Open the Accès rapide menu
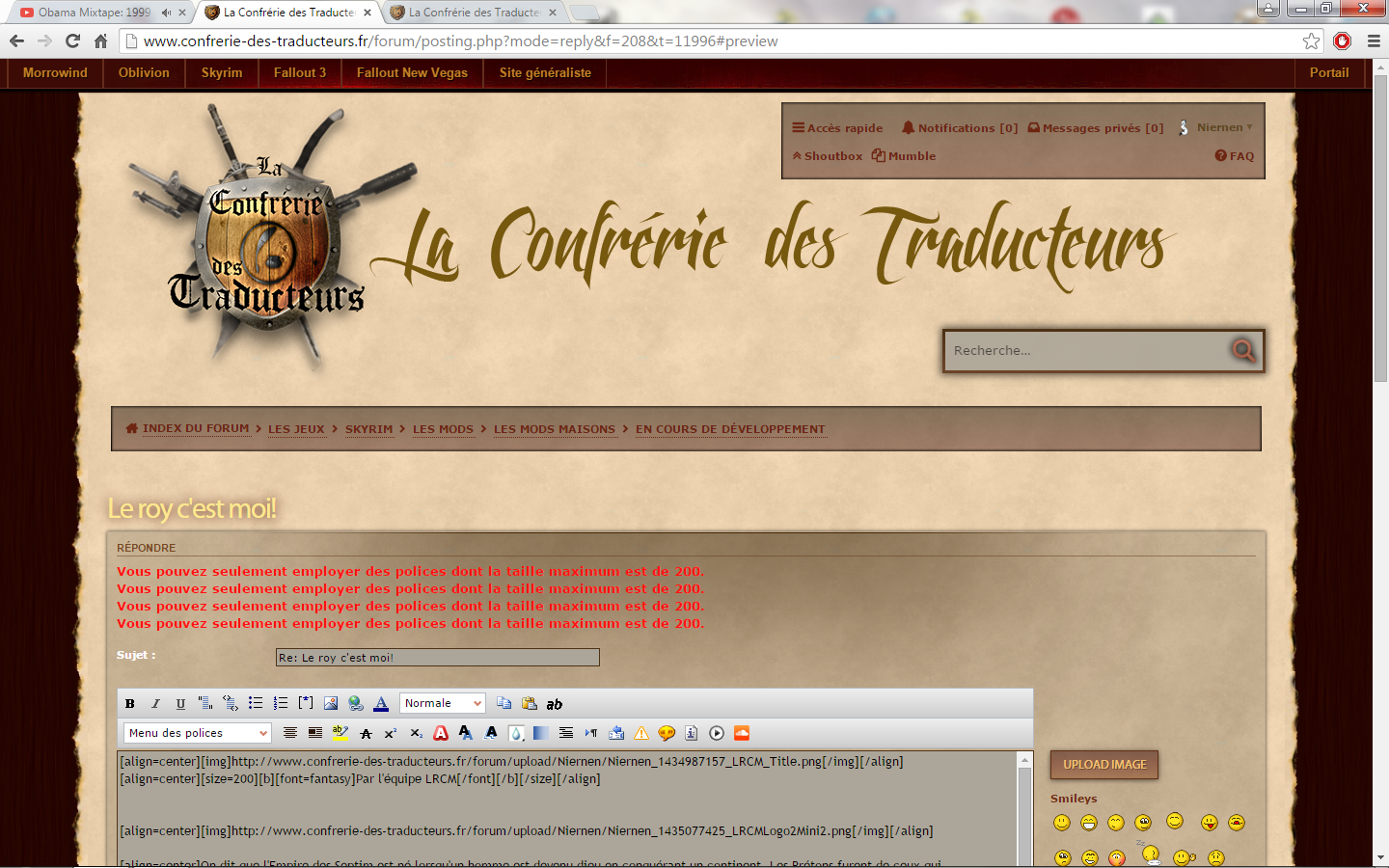 (837, 128)
